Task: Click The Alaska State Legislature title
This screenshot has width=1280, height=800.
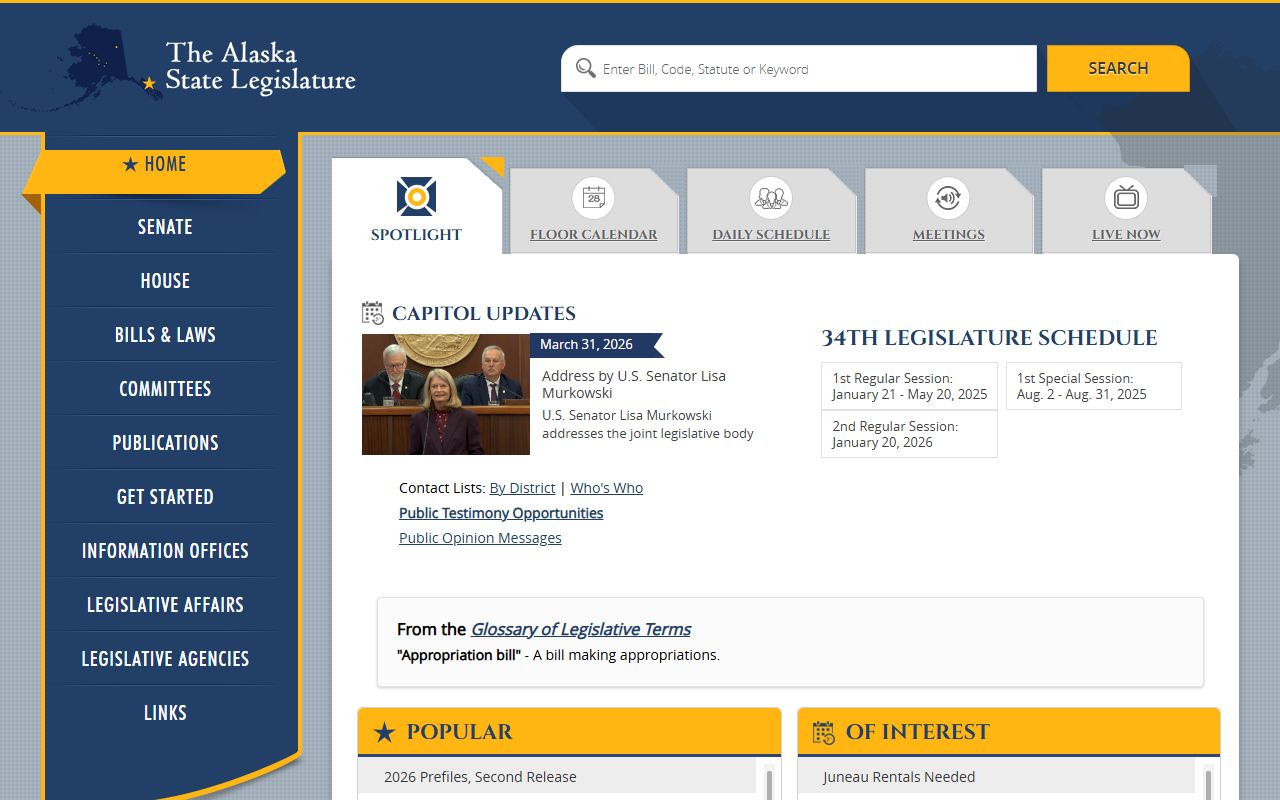Action: click(x=260, y=66)
